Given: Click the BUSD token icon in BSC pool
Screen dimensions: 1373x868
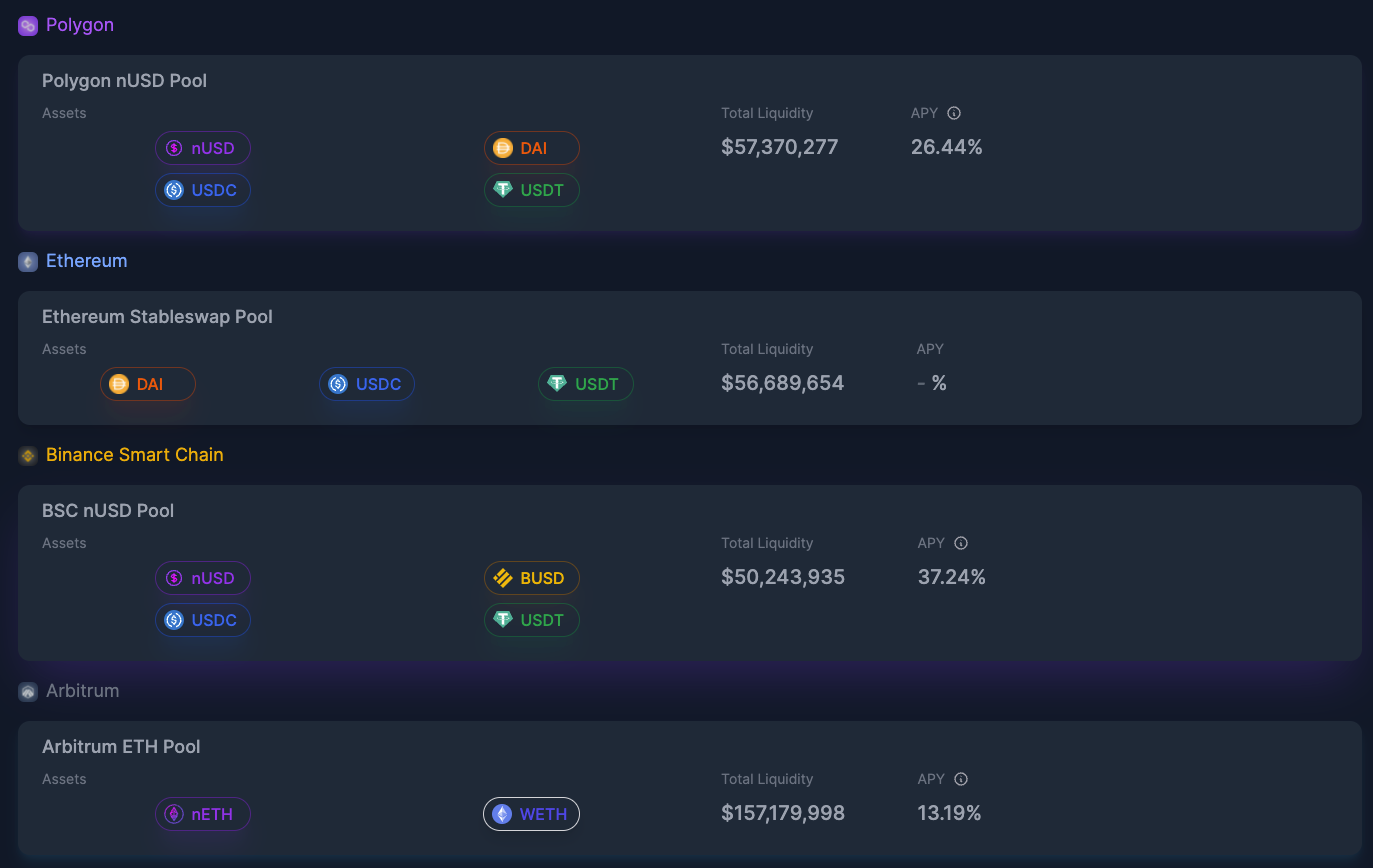Looking at the screenshot, I should pyautogui.click(x=503, y=577).
